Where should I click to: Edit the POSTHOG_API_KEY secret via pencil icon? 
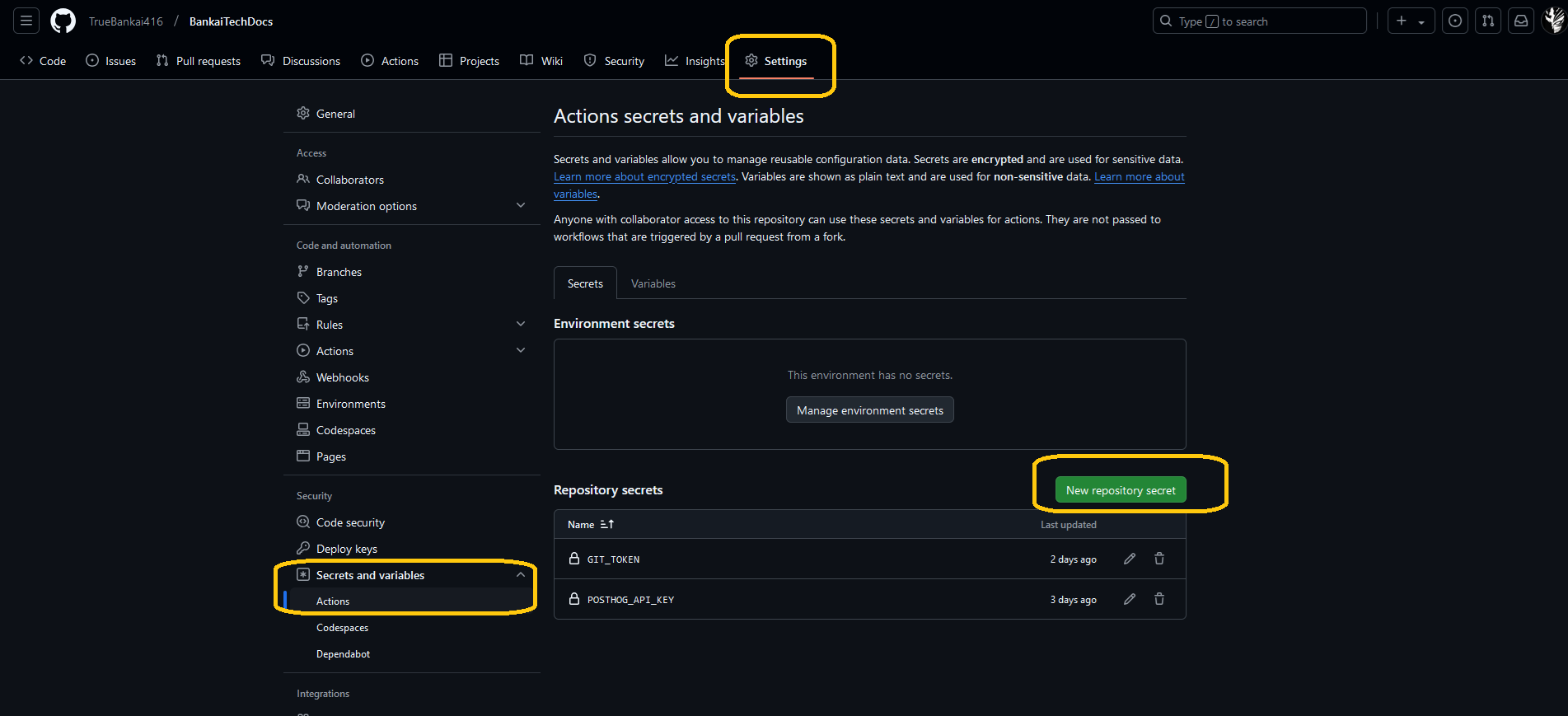[1130, 599]
